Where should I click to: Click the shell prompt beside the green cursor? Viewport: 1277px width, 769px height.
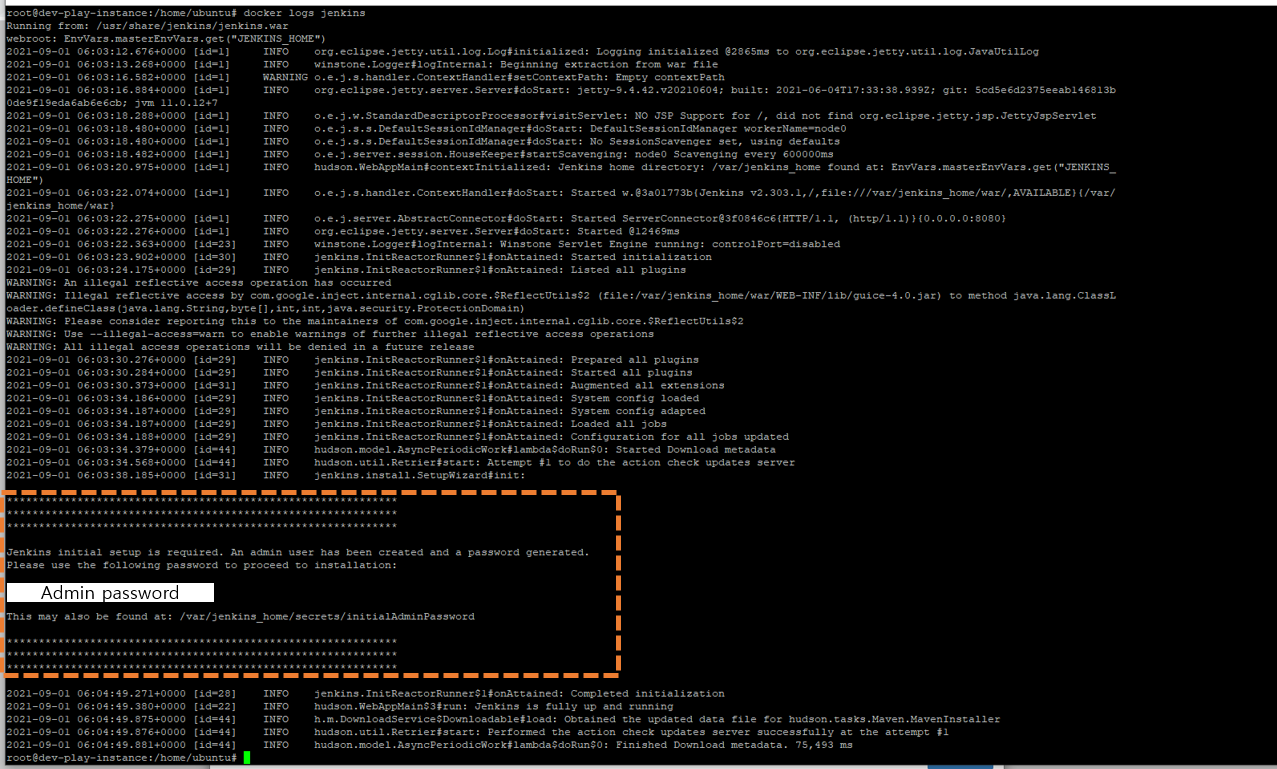point(122,758)
